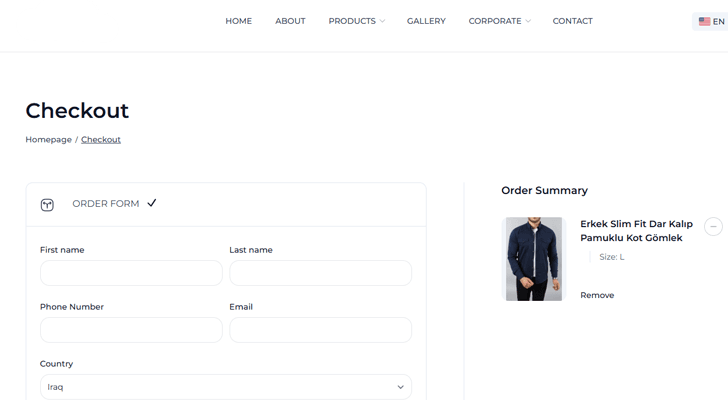Remove the shirt from order summary

click(x=597, y=295)
